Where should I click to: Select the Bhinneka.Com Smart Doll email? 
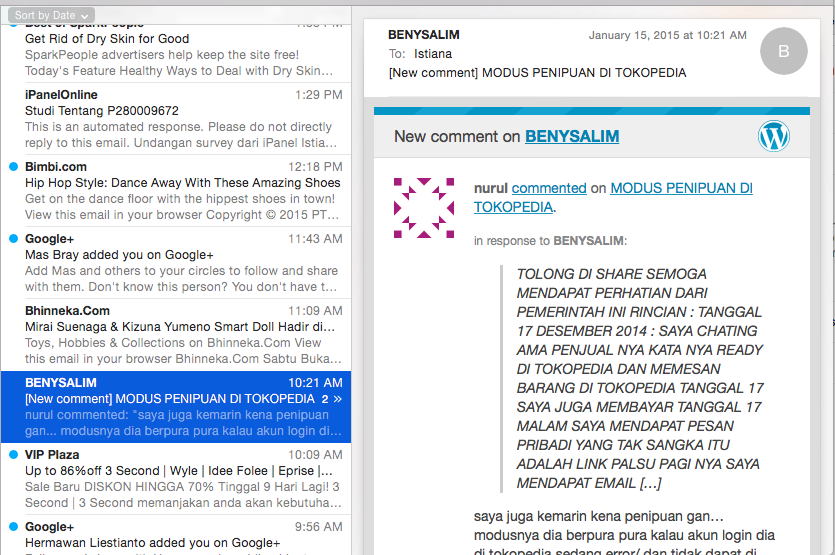tap(176, 334)
